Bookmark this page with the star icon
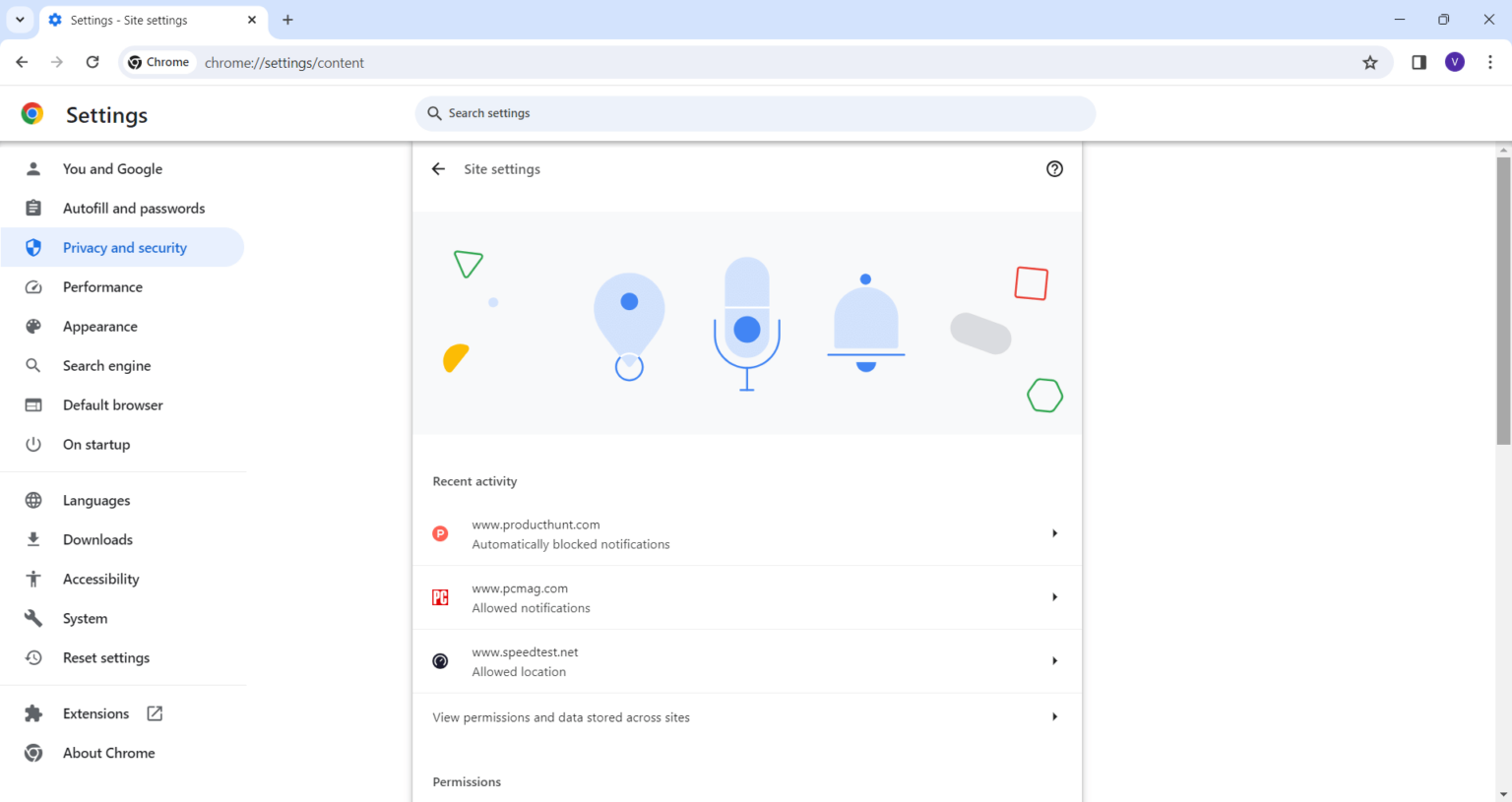Viewport: 1512px width, 802px height. point(1369,63)
